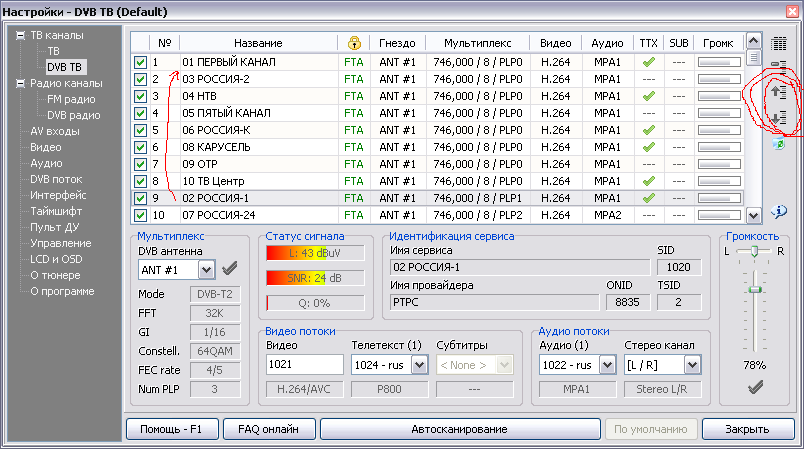The width and height of the screenshot is (804, 449).
Task: Click the channel grid view icon
Action: point(779,44)
